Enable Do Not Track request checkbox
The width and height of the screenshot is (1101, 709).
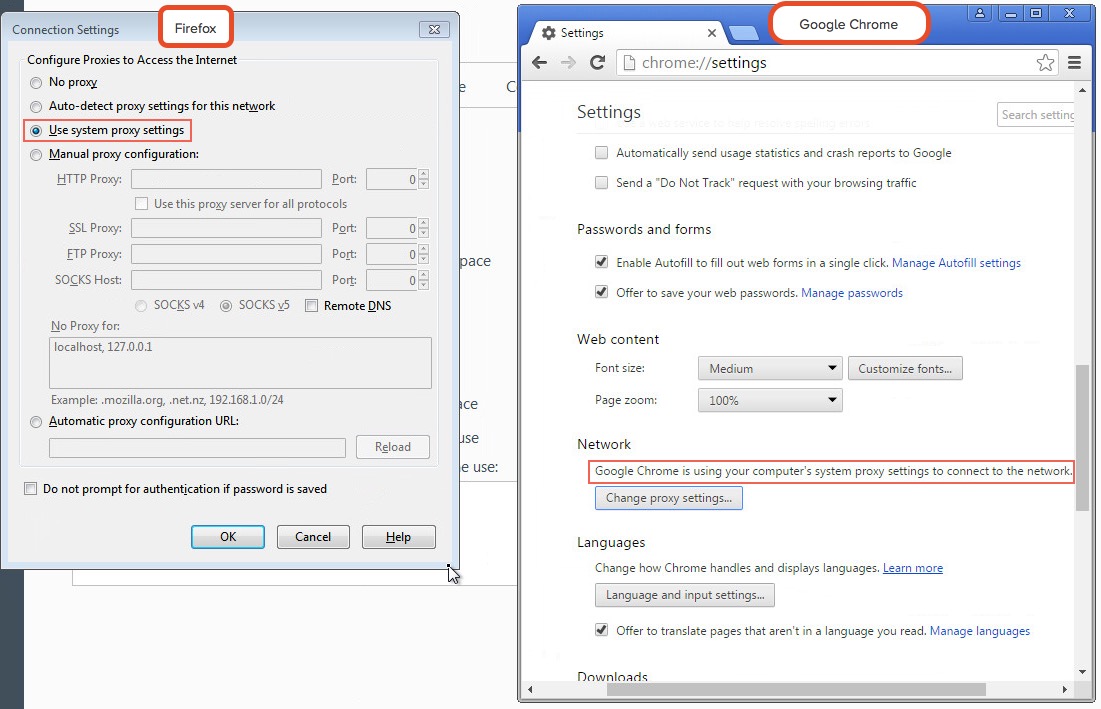[x=602, y=183]
